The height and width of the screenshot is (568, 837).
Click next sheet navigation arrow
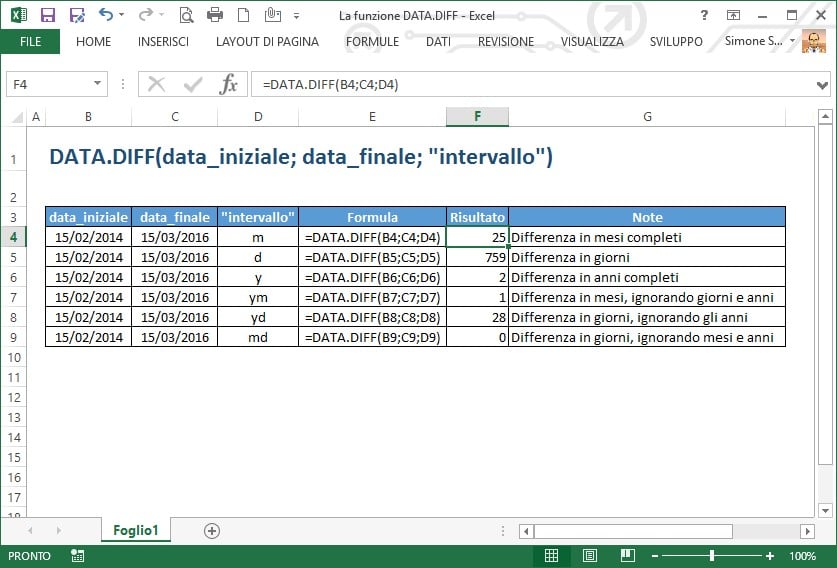coord(58,531)
